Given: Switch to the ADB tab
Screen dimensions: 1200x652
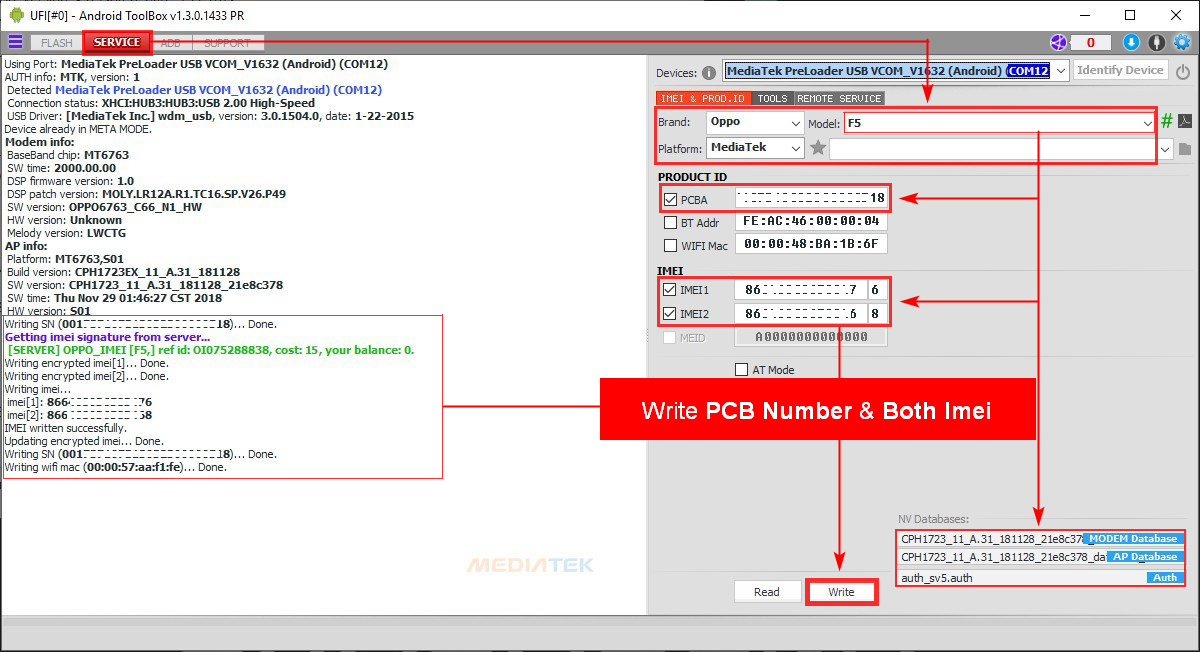Looking at the screenshot, I should tap(171, 43).
